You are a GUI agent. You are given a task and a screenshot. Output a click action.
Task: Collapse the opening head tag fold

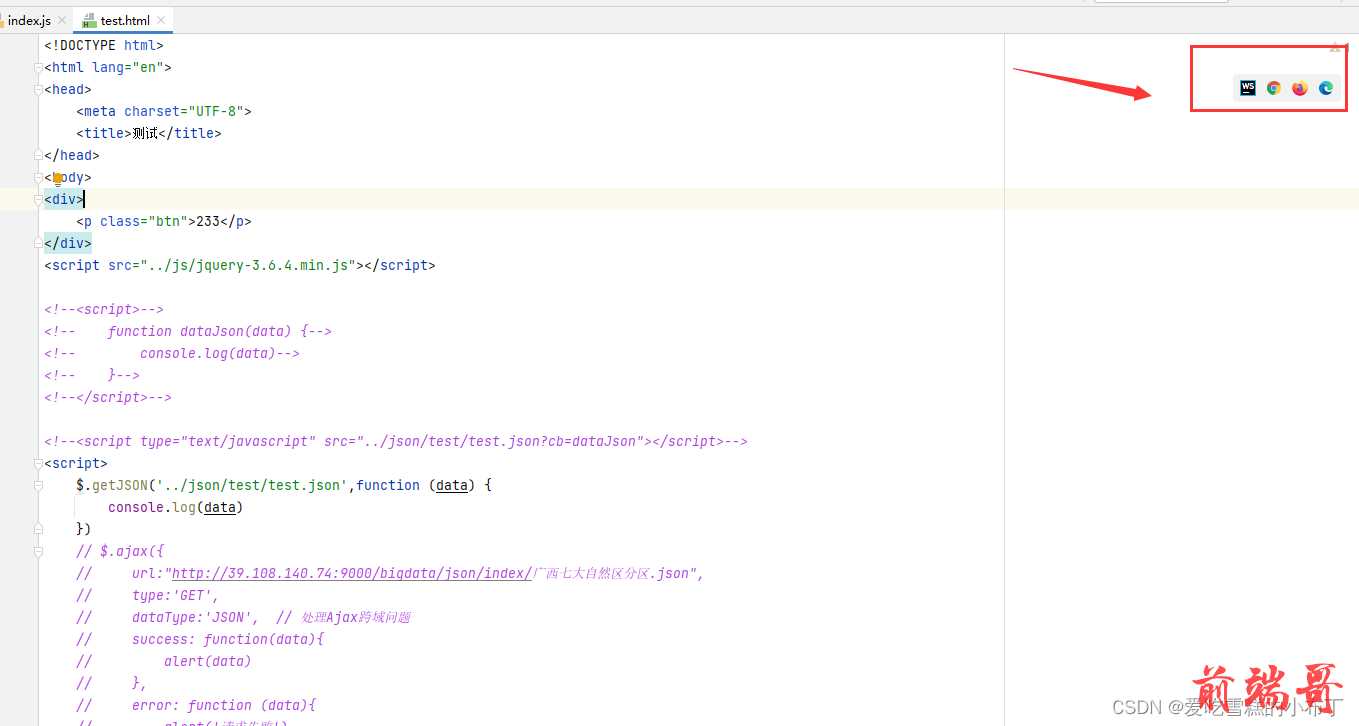38,90
